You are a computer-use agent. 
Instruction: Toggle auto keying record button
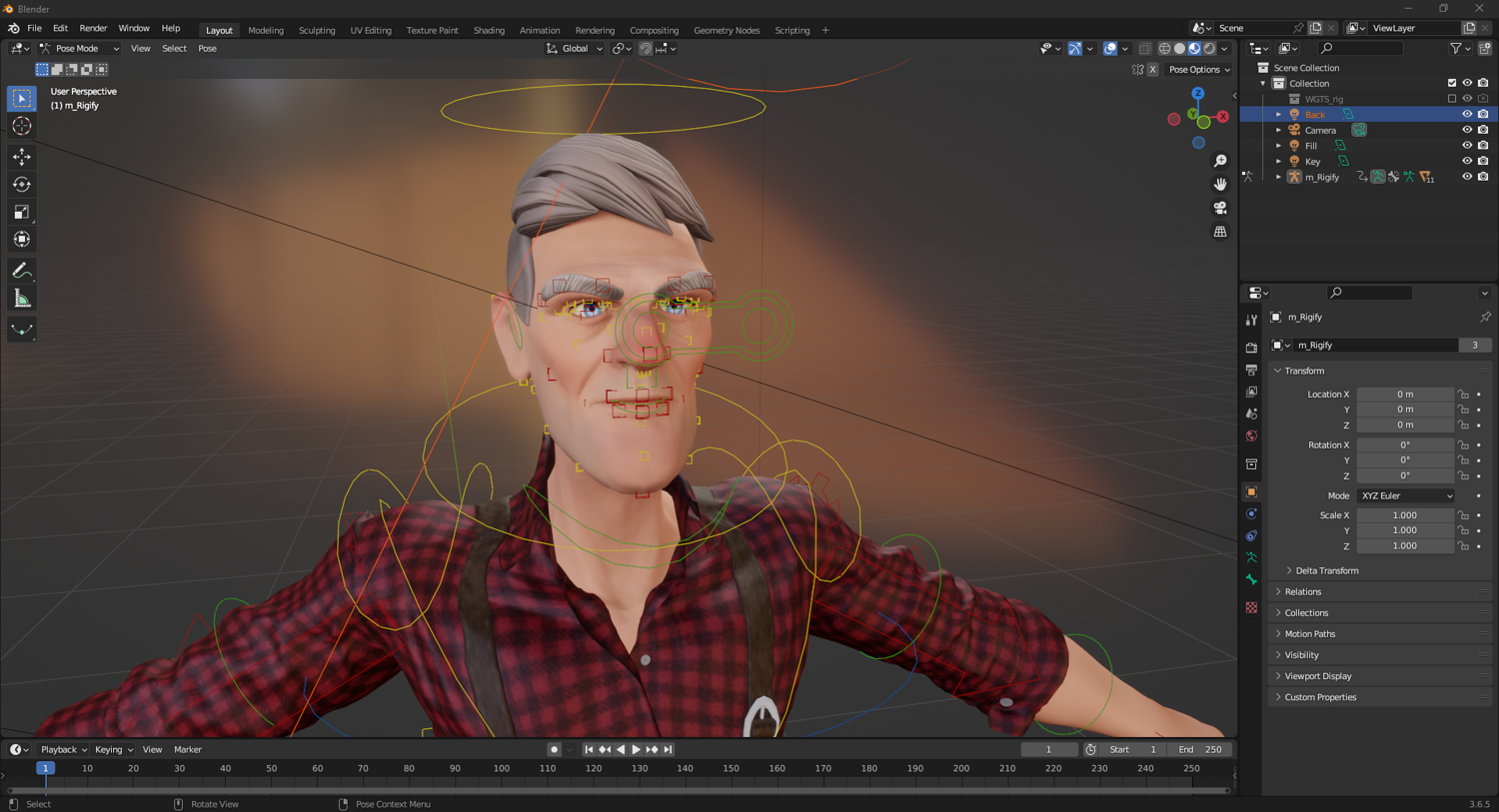tap(554, 749)
